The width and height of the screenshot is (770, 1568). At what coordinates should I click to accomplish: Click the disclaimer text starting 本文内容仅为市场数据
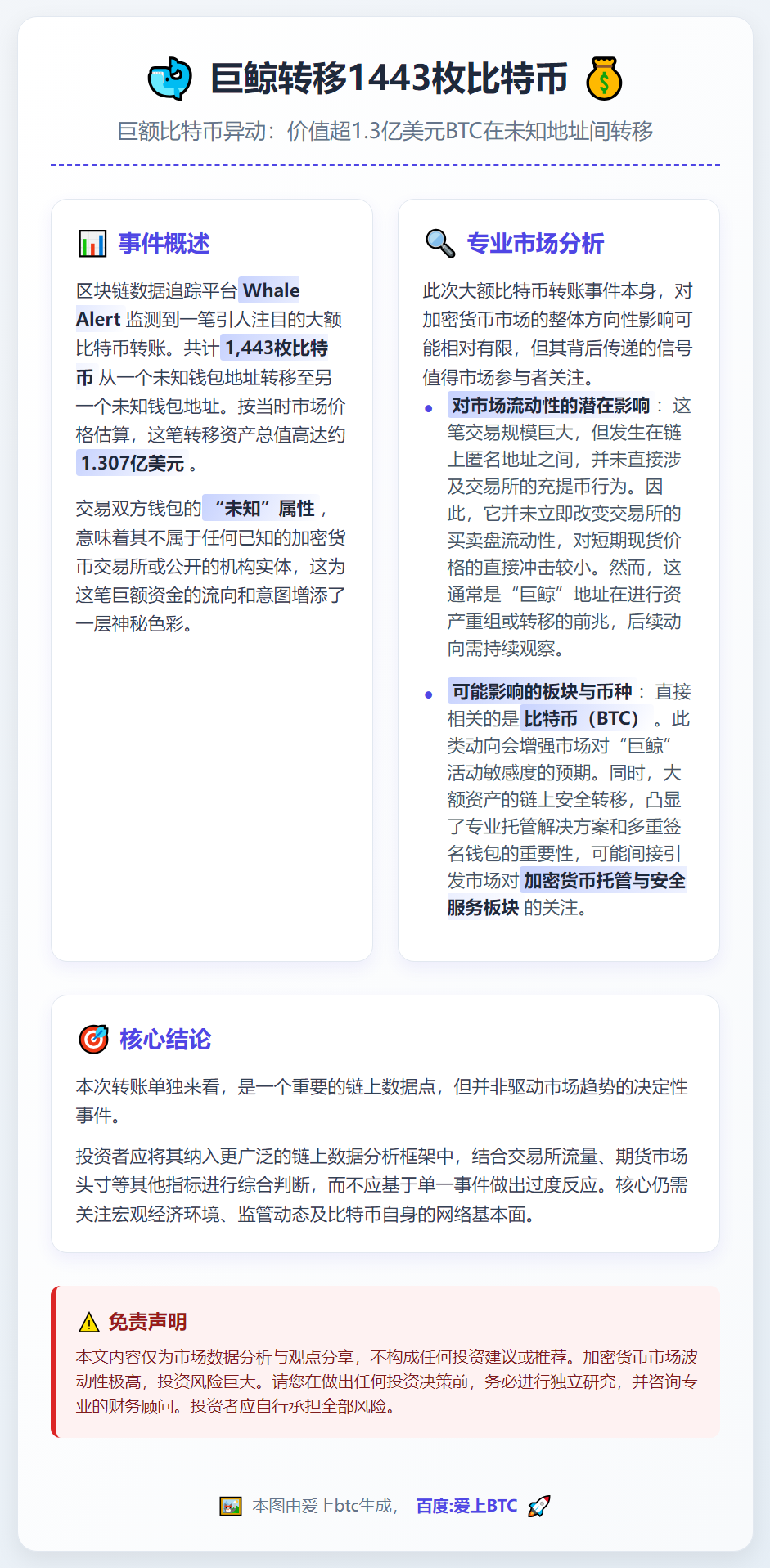pos(386,1382)
